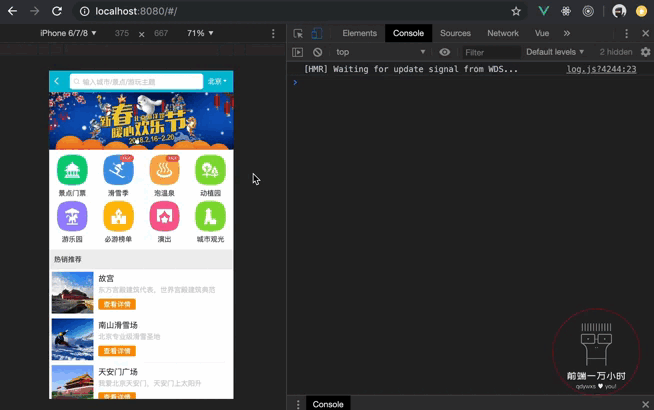Click the target-shaped extension icon
This screenshot has height=410, width=654.
click(x=588, y=11)
